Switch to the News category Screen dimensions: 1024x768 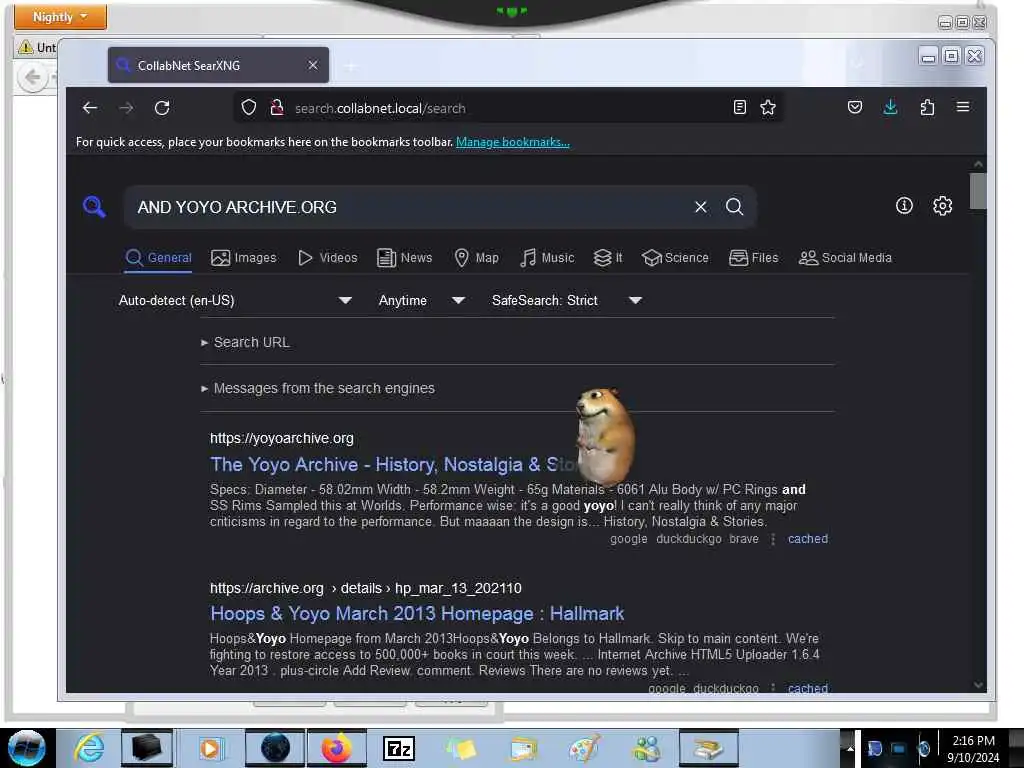click(405, 257)
